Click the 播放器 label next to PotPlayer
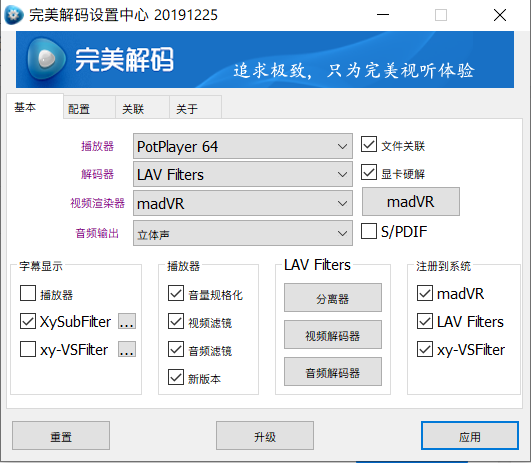Image resolution: width=531 pixels, height=463 pixels. click(98, 146)
